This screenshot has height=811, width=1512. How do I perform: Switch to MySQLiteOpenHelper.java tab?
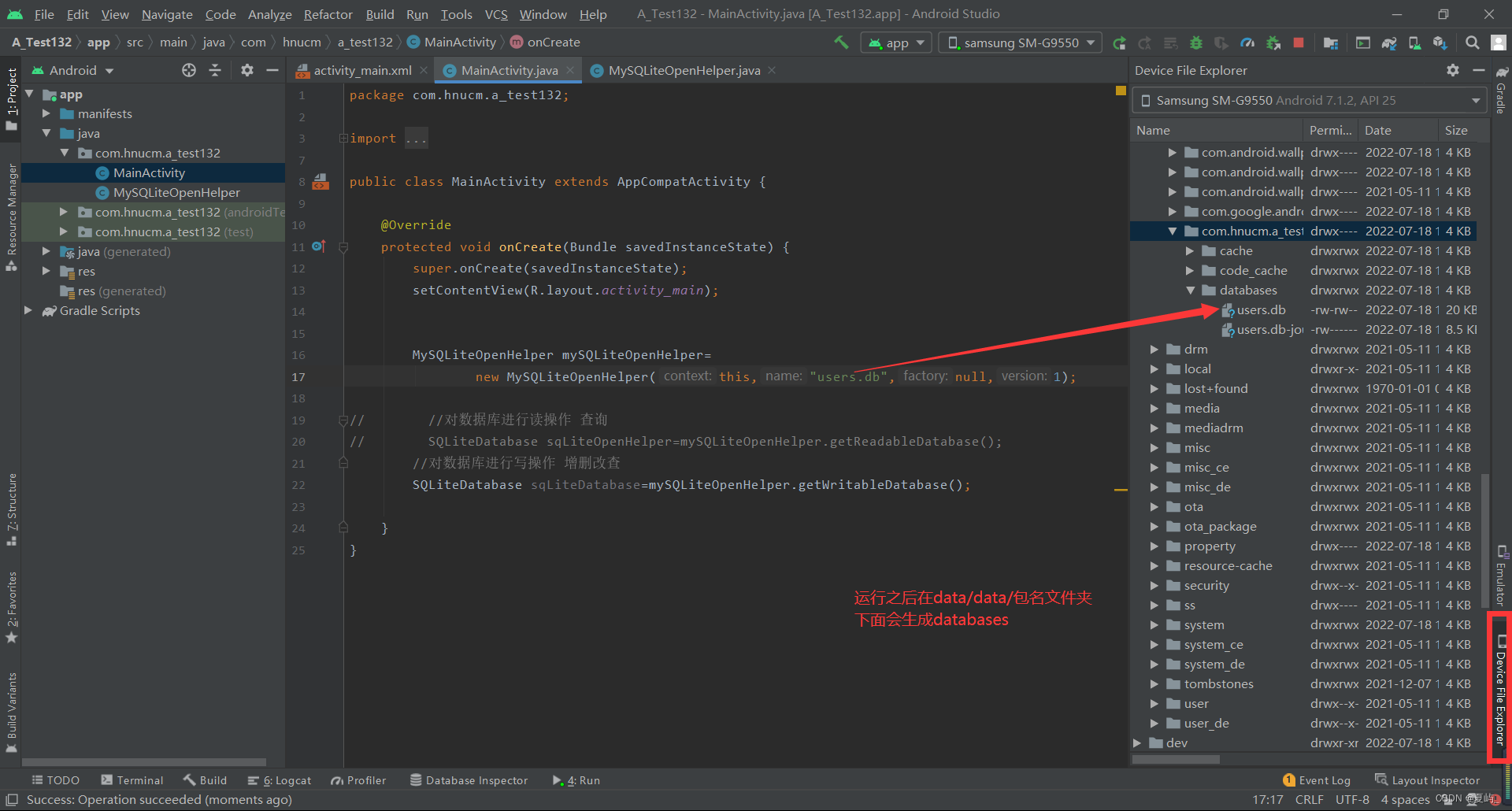pyautogui.click(x=684, y=70)
